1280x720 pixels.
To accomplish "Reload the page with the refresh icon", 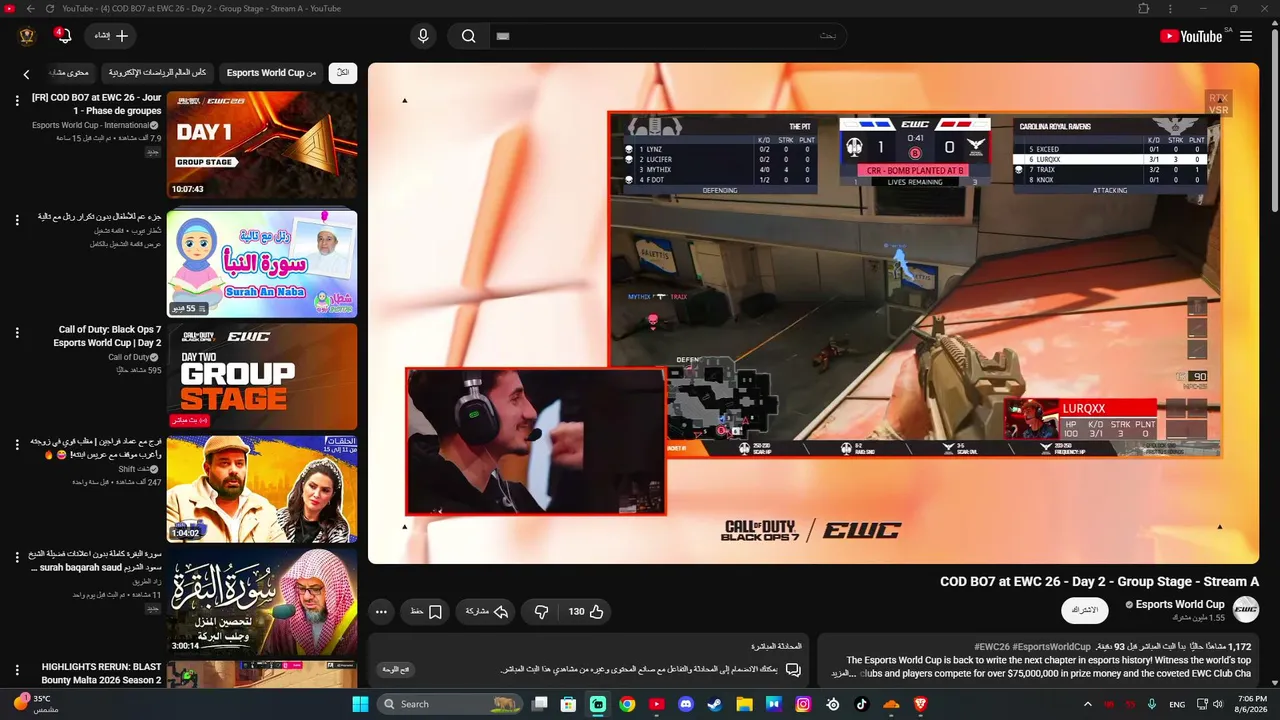I will coord(48,9).
